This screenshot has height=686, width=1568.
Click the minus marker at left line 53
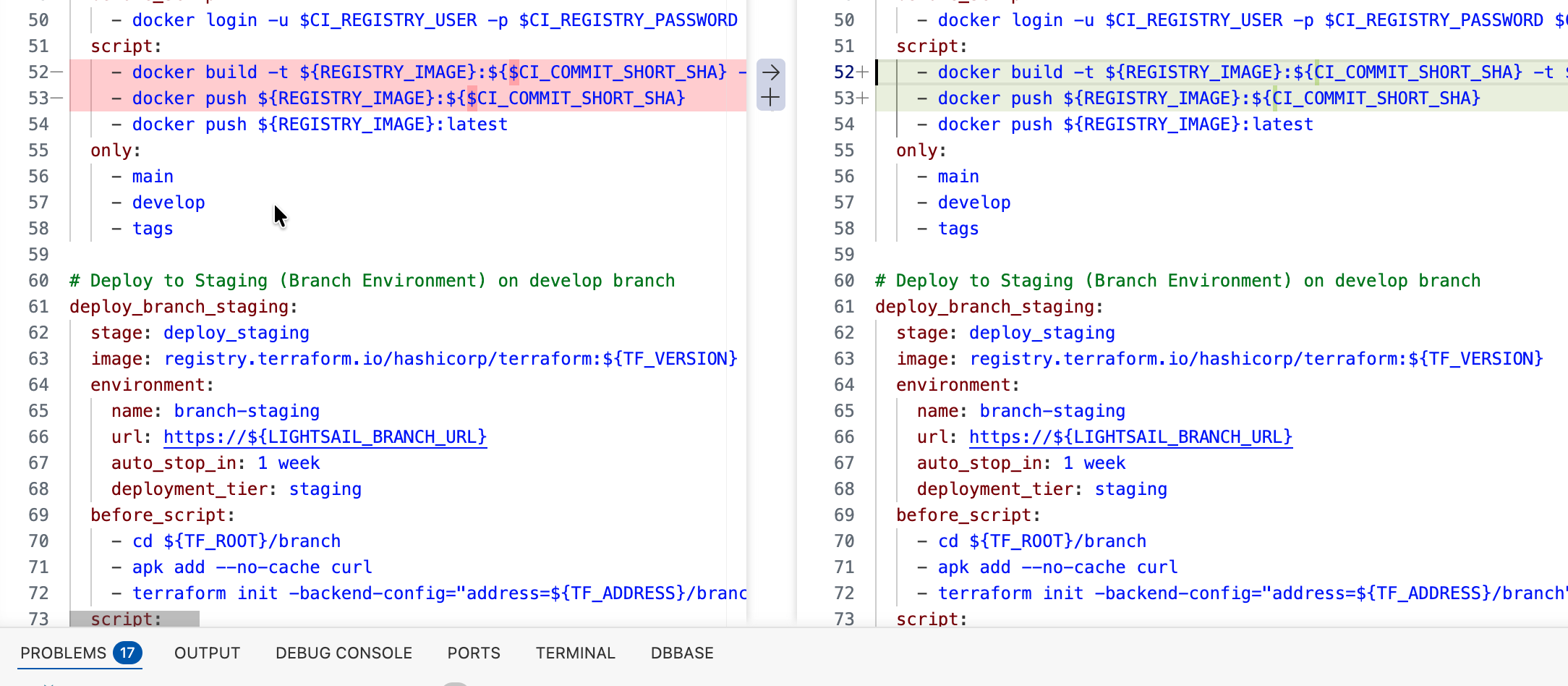point(57,98)
